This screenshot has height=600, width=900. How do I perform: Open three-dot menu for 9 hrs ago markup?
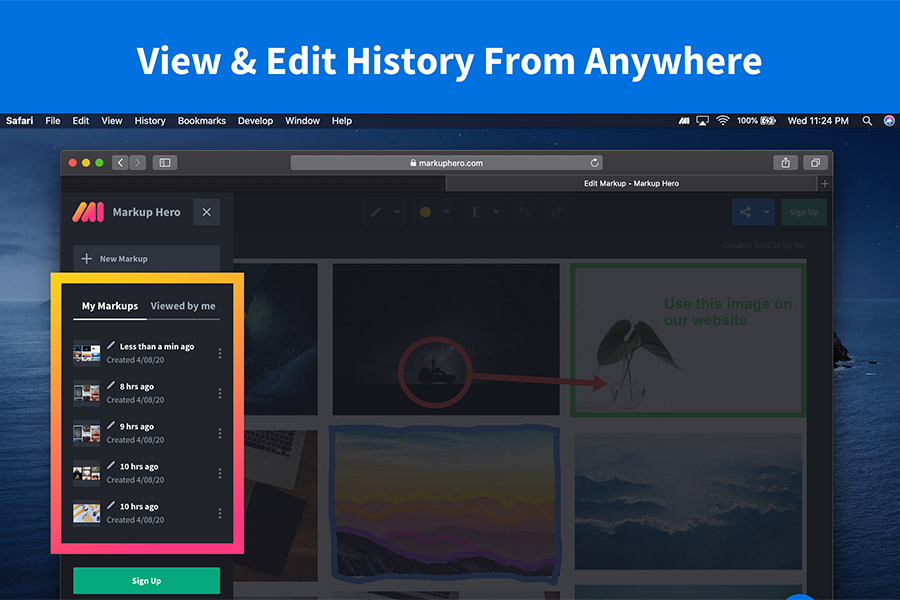pos(220,433)
